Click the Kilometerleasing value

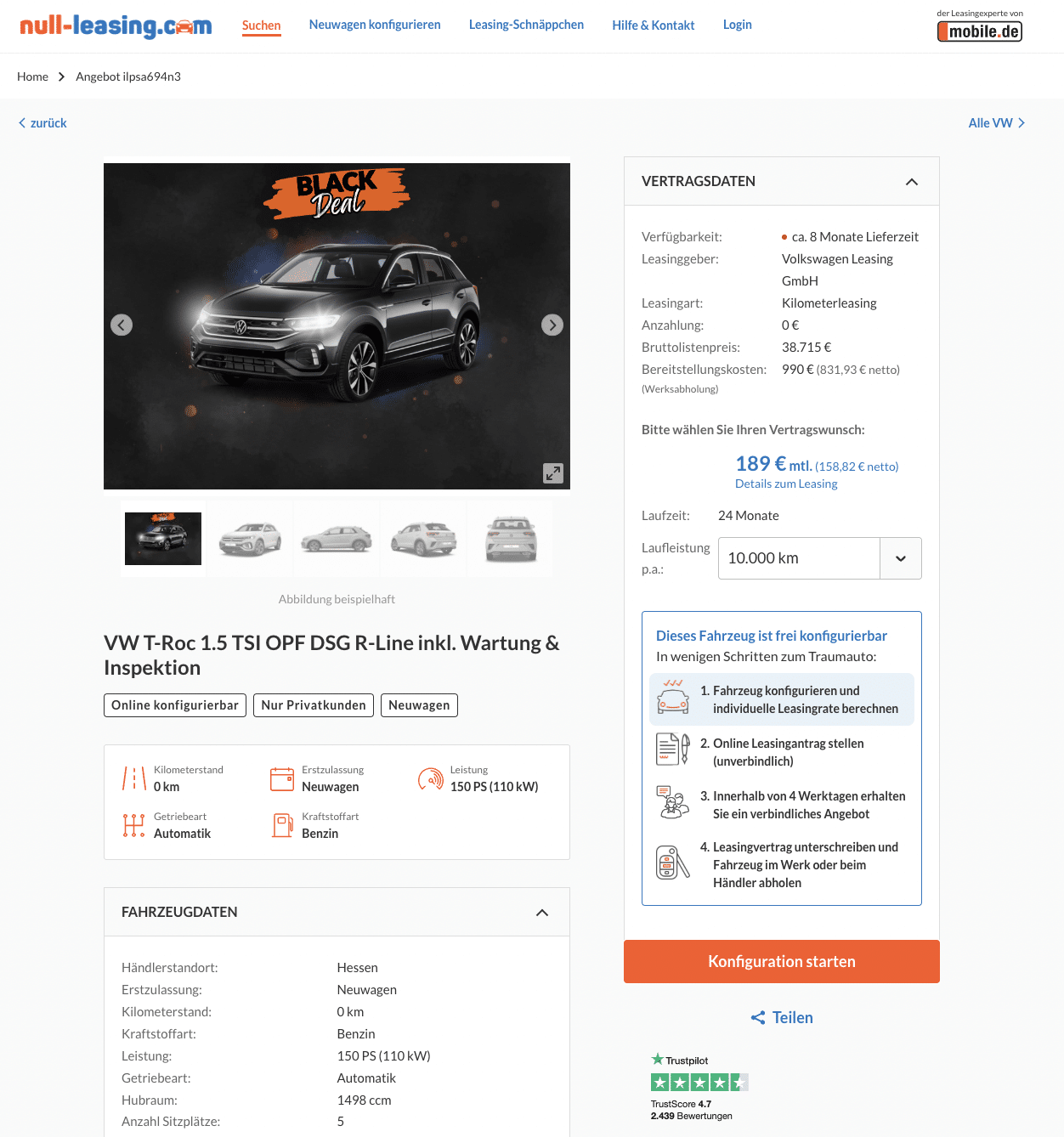829,303
